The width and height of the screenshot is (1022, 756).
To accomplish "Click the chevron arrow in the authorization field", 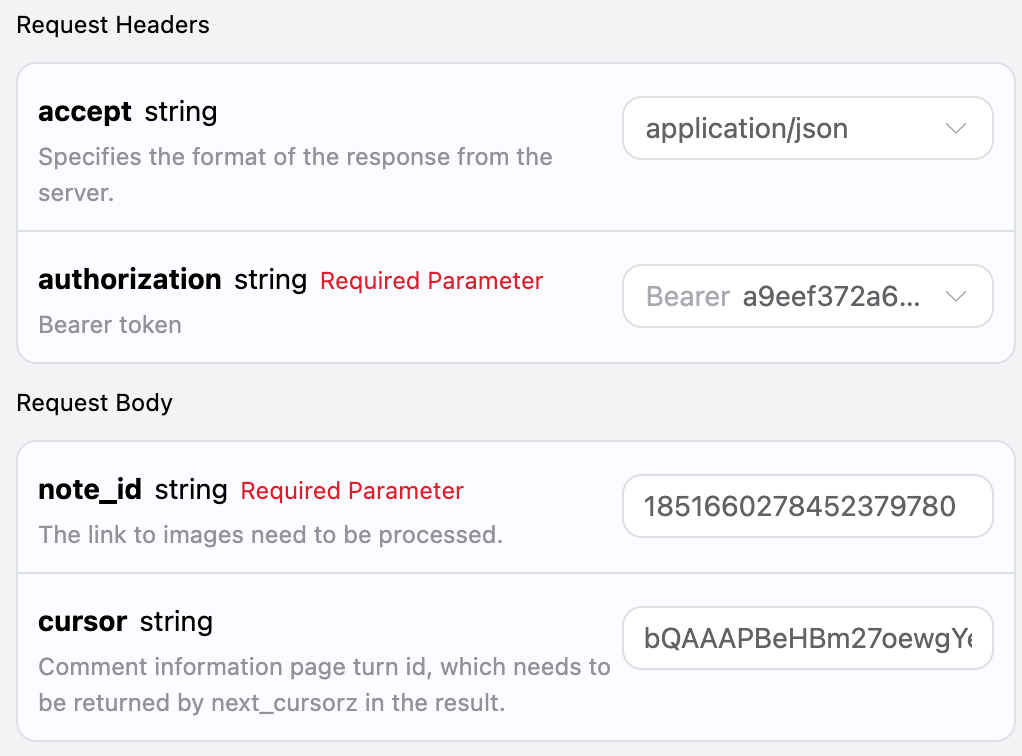I will (955, 296).
